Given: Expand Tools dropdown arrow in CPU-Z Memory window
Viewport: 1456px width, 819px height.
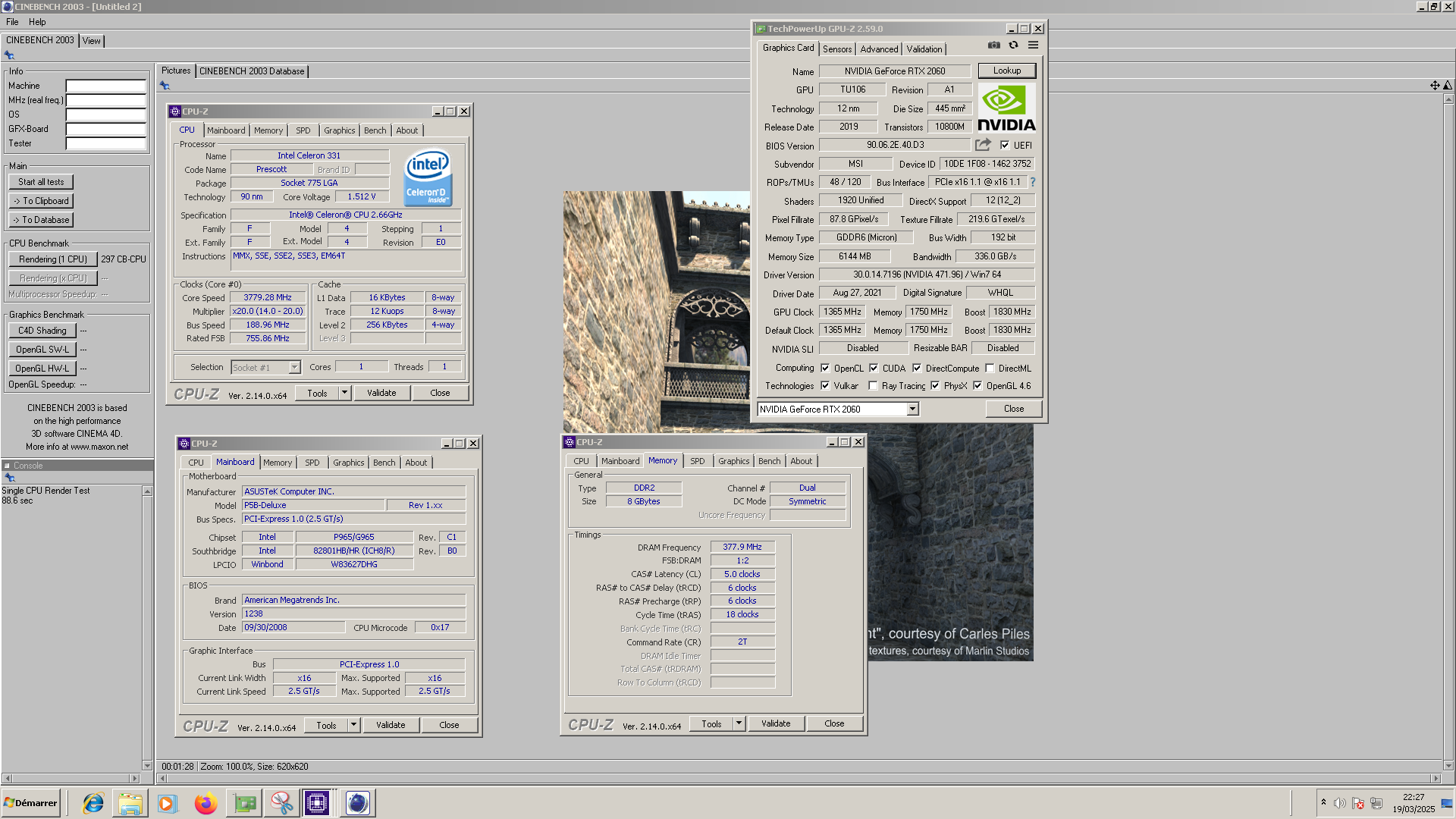Looking at the screenshot, I should pos(739,723).
